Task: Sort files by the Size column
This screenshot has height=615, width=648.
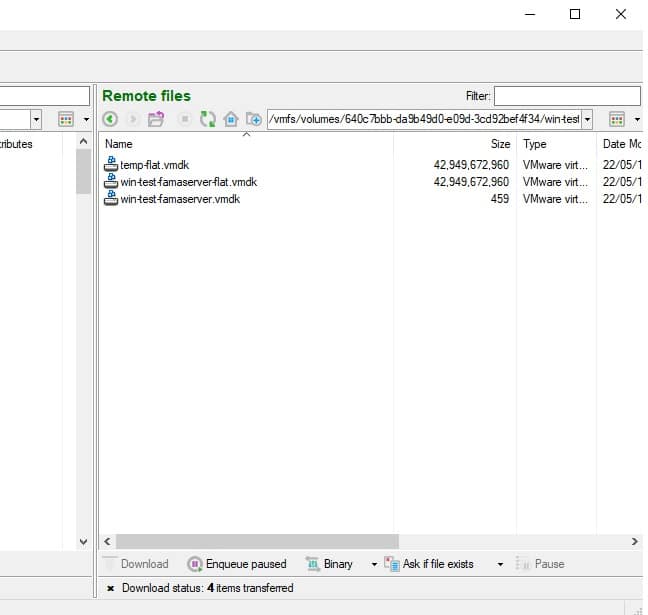Action: tap(455, 144)
